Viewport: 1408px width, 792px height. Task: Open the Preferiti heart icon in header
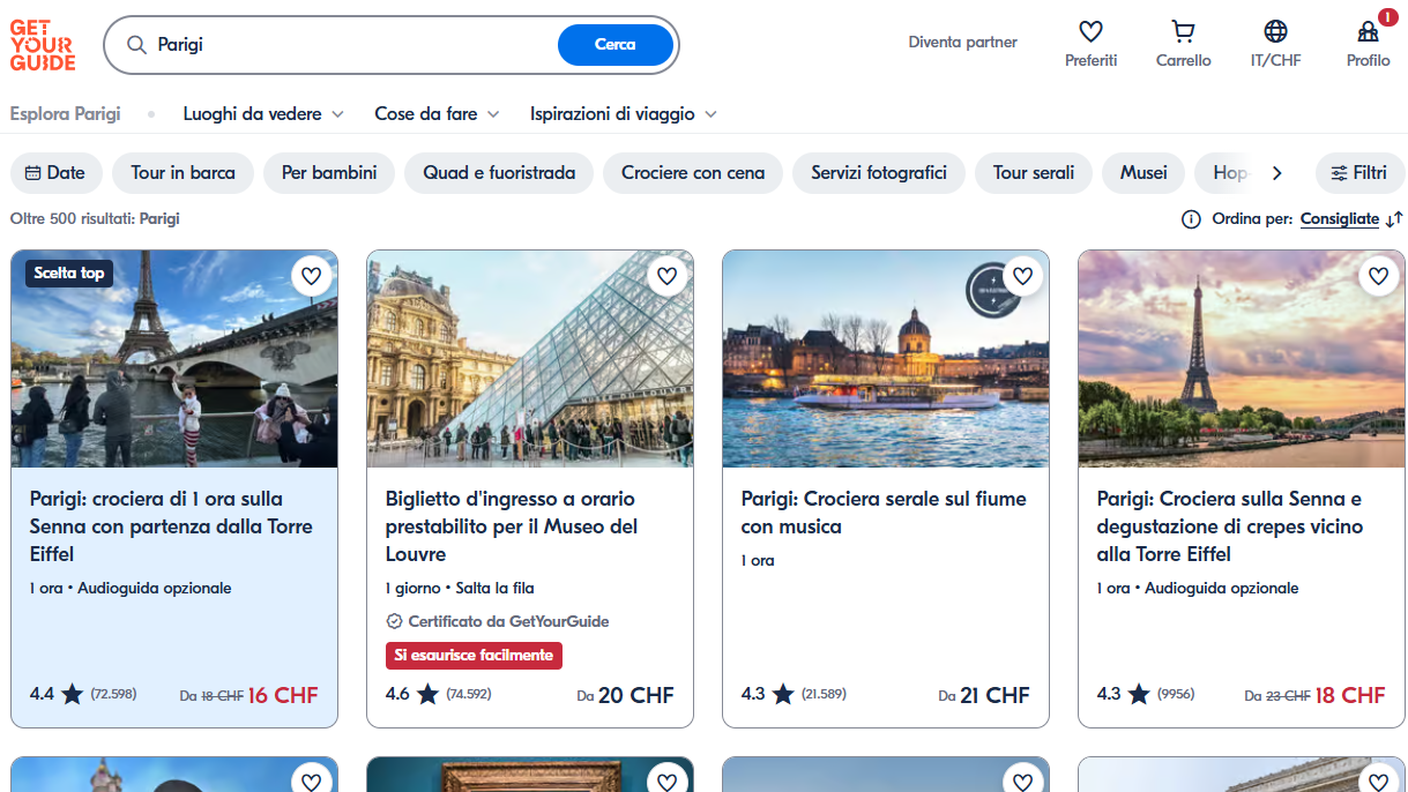pos(1090,32)
